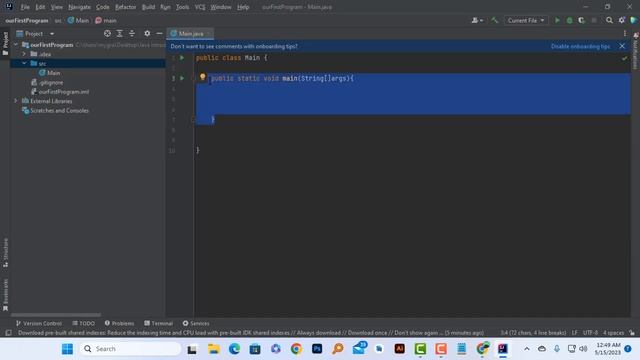The width and height of the screenshot is (640, 360).
Task: Open Project view selector dropdown
Action: point(35,33)
